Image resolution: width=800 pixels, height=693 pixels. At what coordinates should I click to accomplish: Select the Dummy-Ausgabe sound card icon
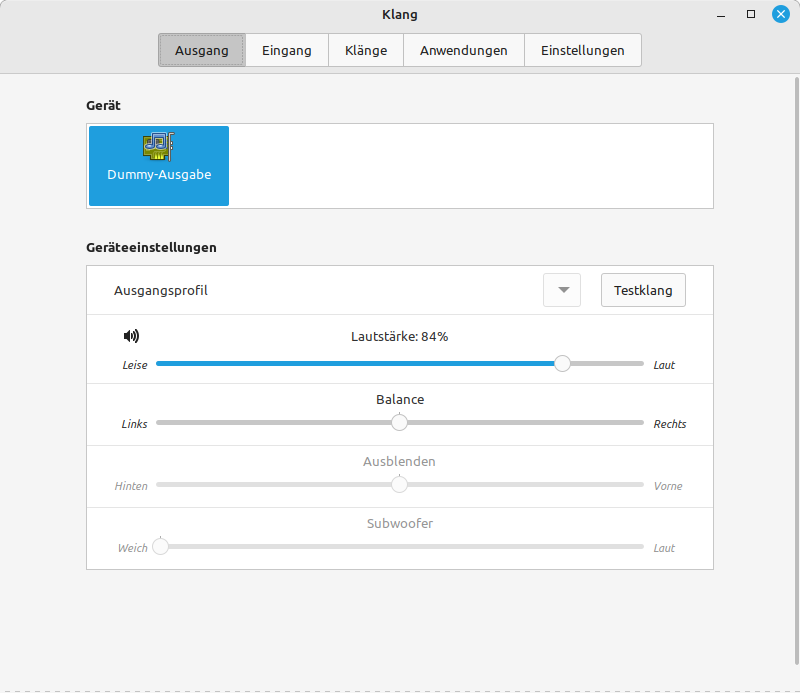point(159,146)
